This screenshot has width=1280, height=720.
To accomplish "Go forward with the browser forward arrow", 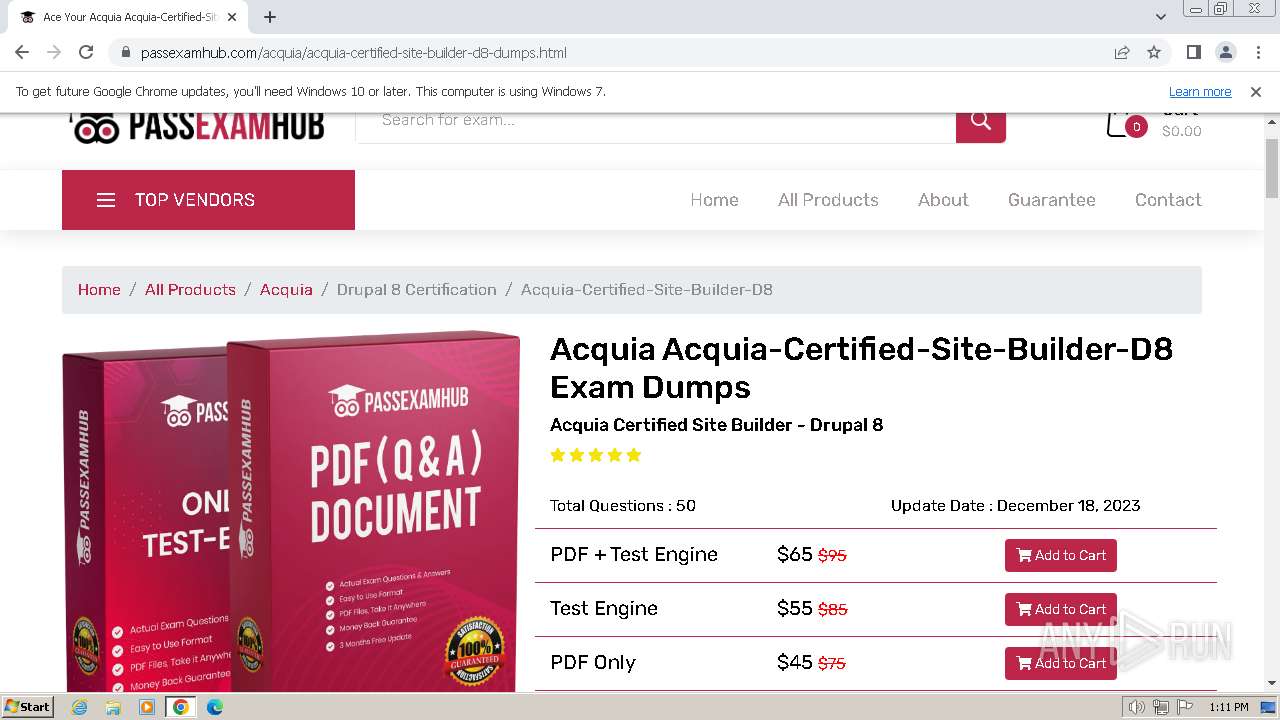I will pyautogui.click(x=54, y=52).
